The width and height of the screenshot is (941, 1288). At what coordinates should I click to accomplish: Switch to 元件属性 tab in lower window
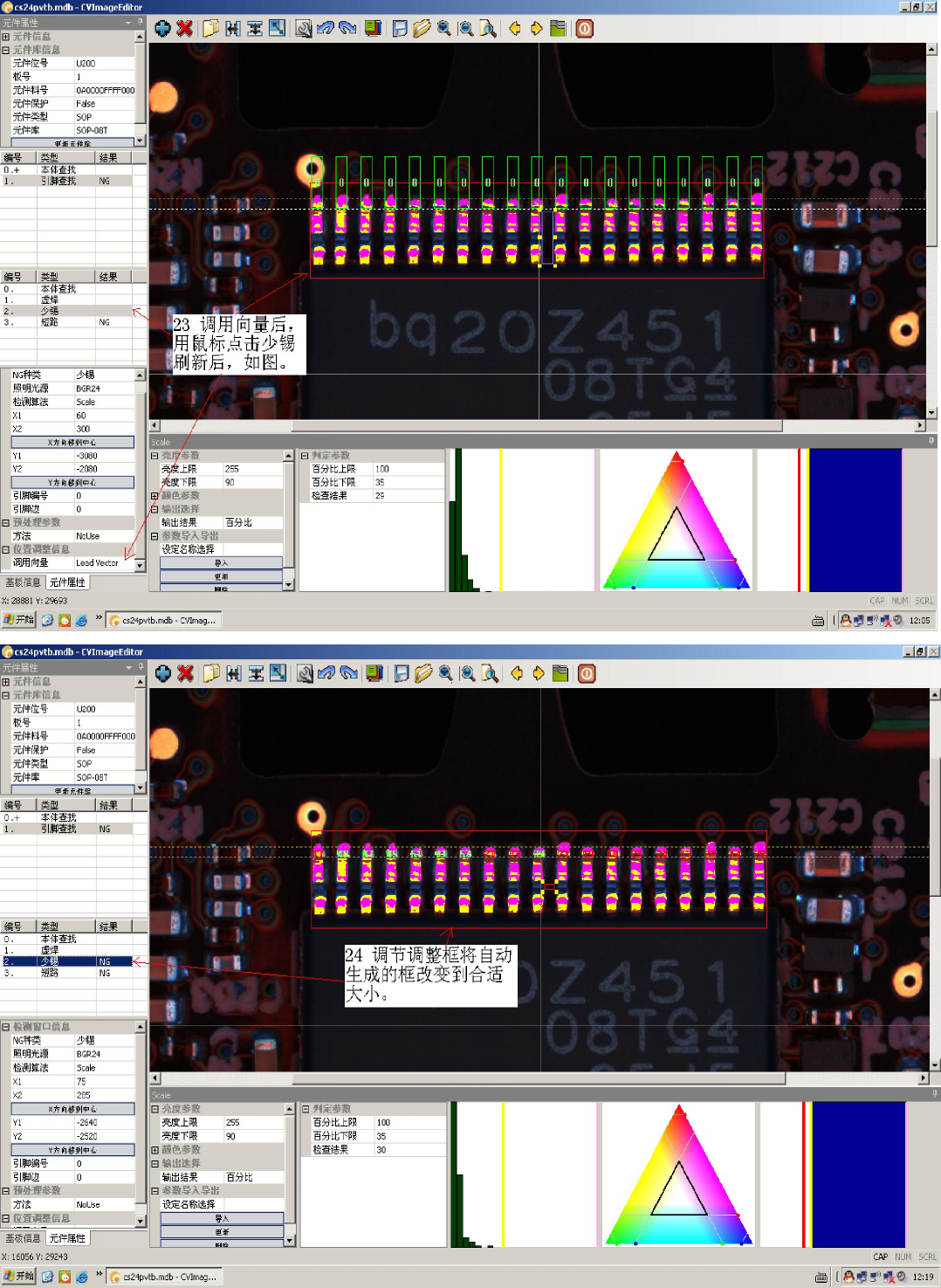point(67,1238)
